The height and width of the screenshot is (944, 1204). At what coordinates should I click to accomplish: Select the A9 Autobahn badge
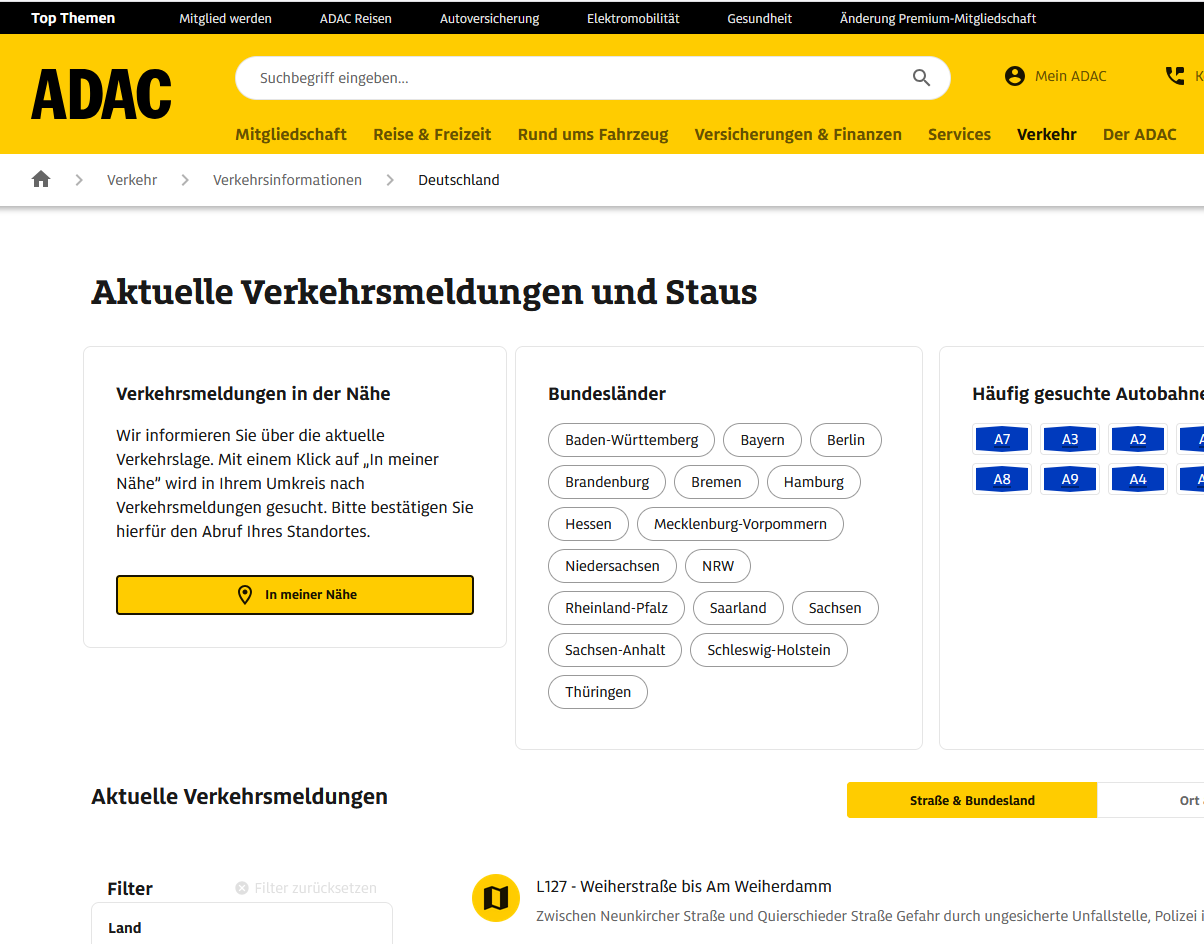point(1070,479)
